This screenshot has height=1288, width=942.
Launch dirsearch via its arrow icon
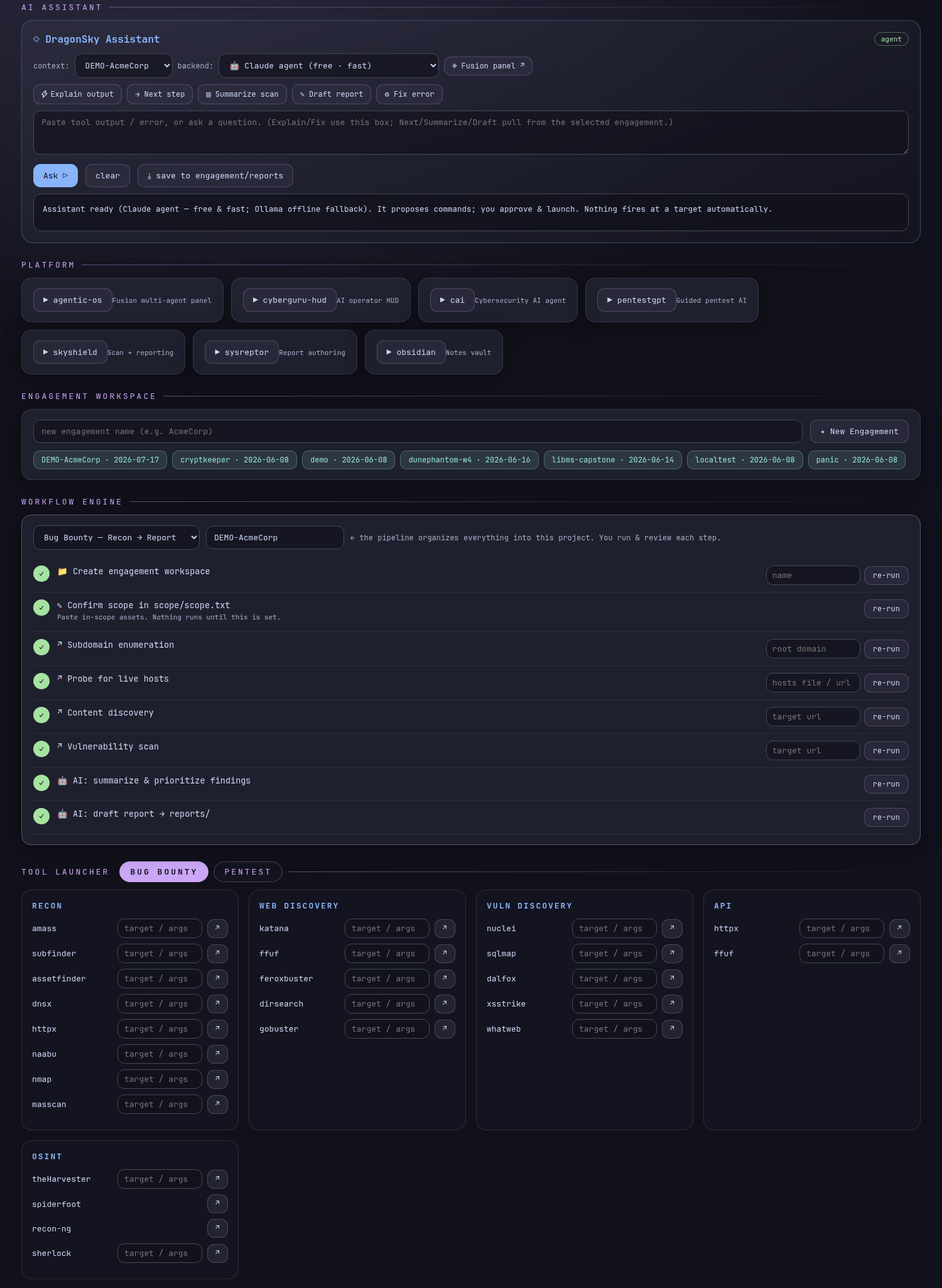445,1003
